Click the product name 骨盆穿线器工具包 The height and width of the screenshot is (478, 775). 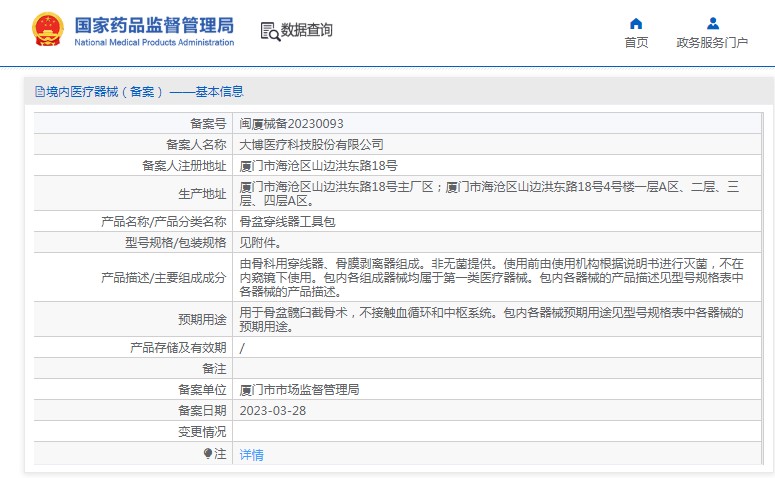tap(287, 221)
